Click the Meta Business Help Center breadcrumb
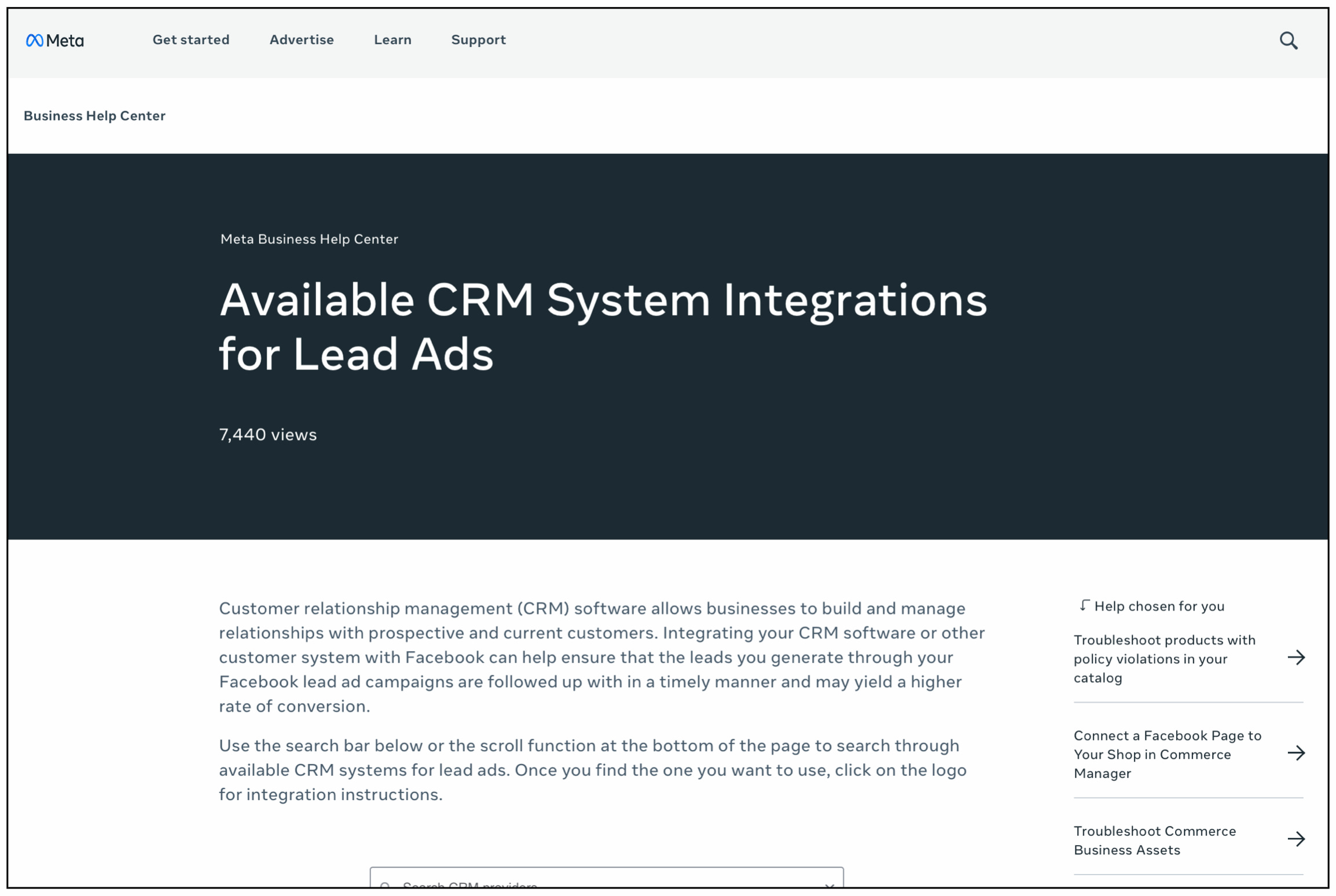 (309, 239)
